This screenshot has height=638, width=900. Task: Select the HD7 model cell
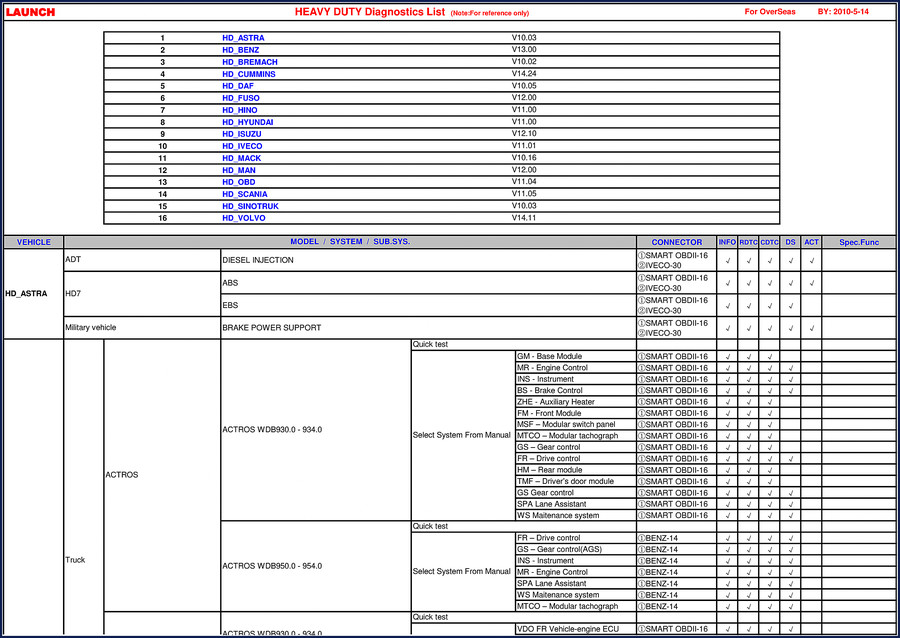(x=142, y=294)
